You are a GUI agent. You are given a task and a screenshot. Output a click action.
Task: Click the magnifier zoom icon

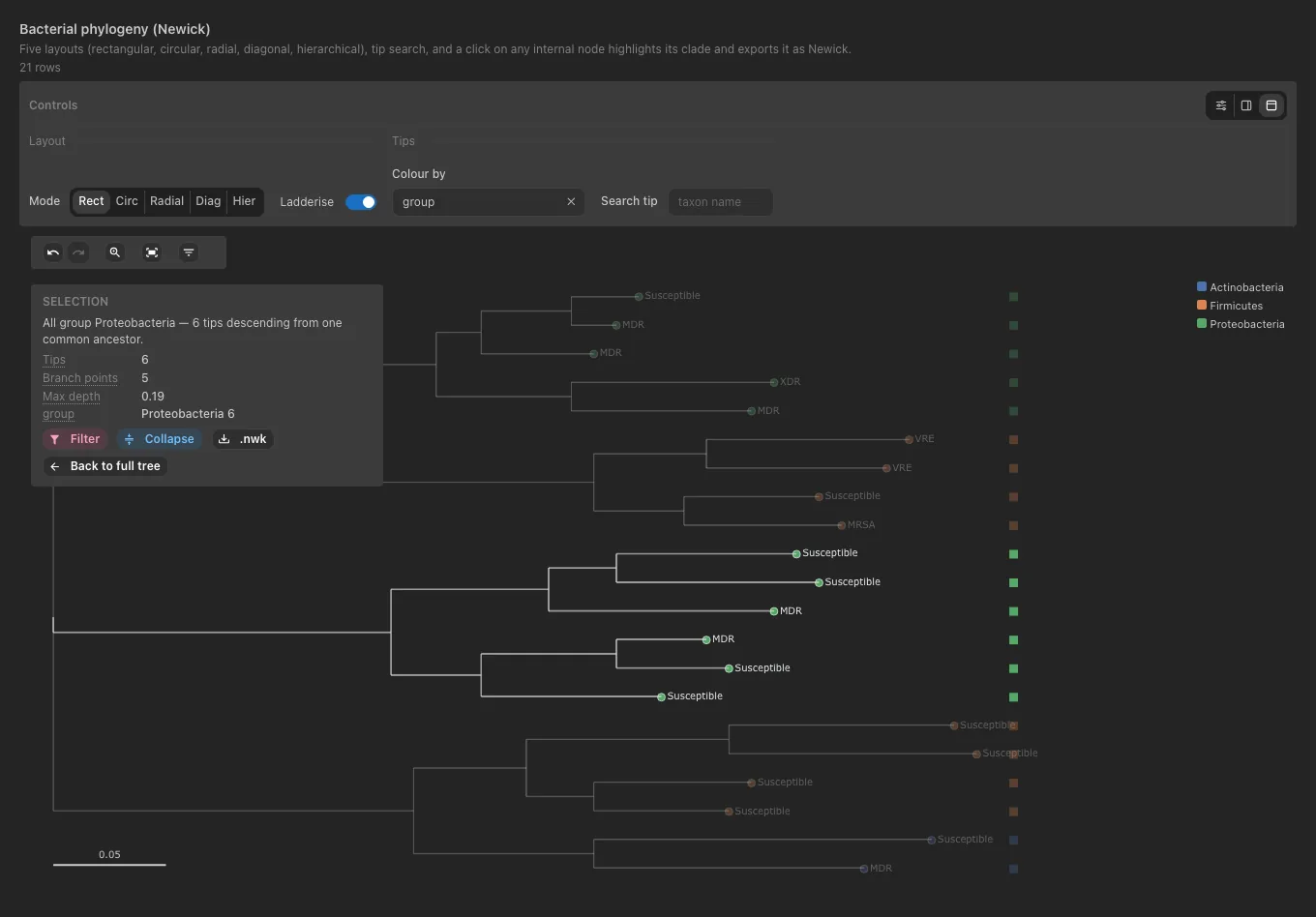click(x=115, y=252)
